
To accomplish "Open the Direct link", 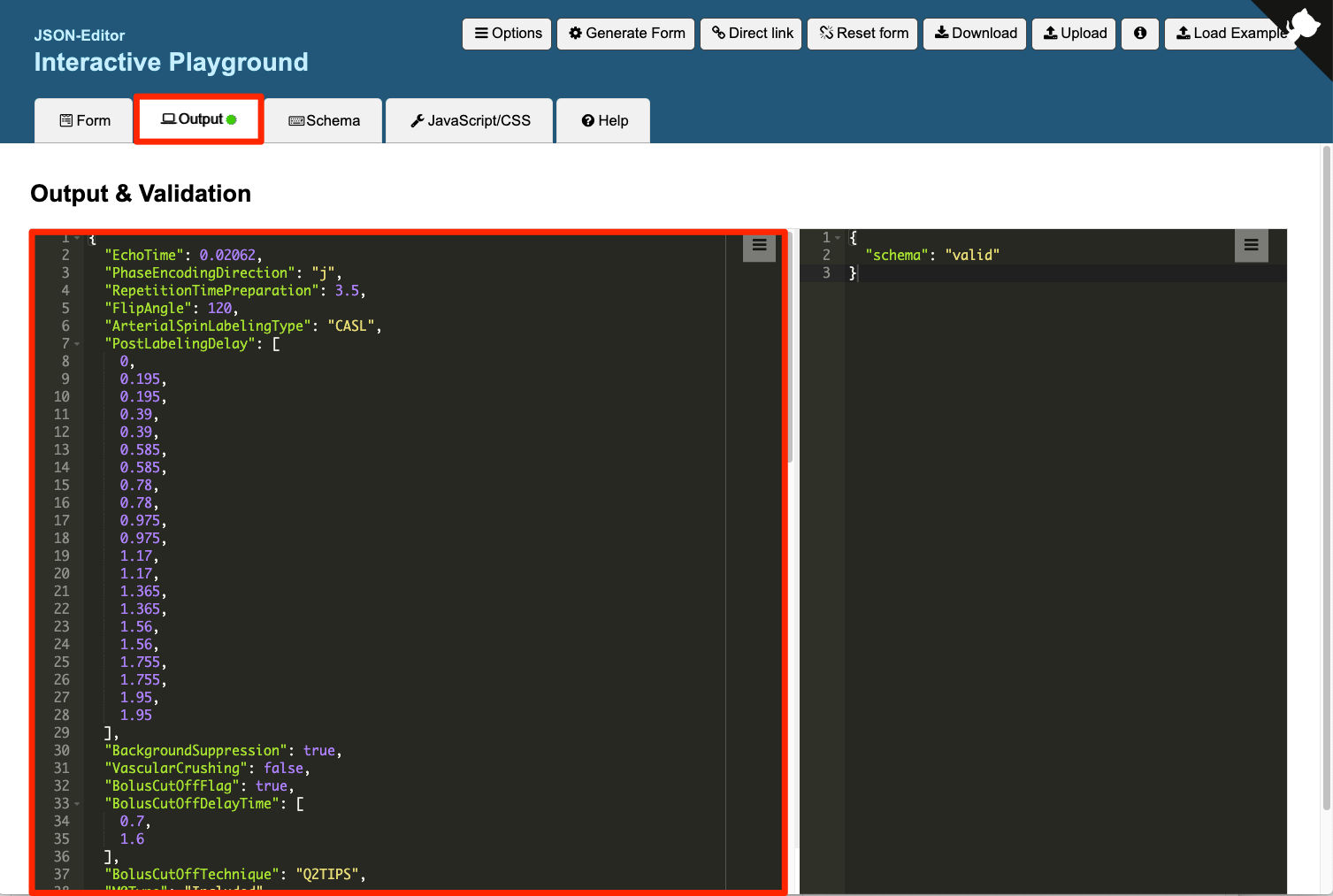I will (x=751, y=34).
